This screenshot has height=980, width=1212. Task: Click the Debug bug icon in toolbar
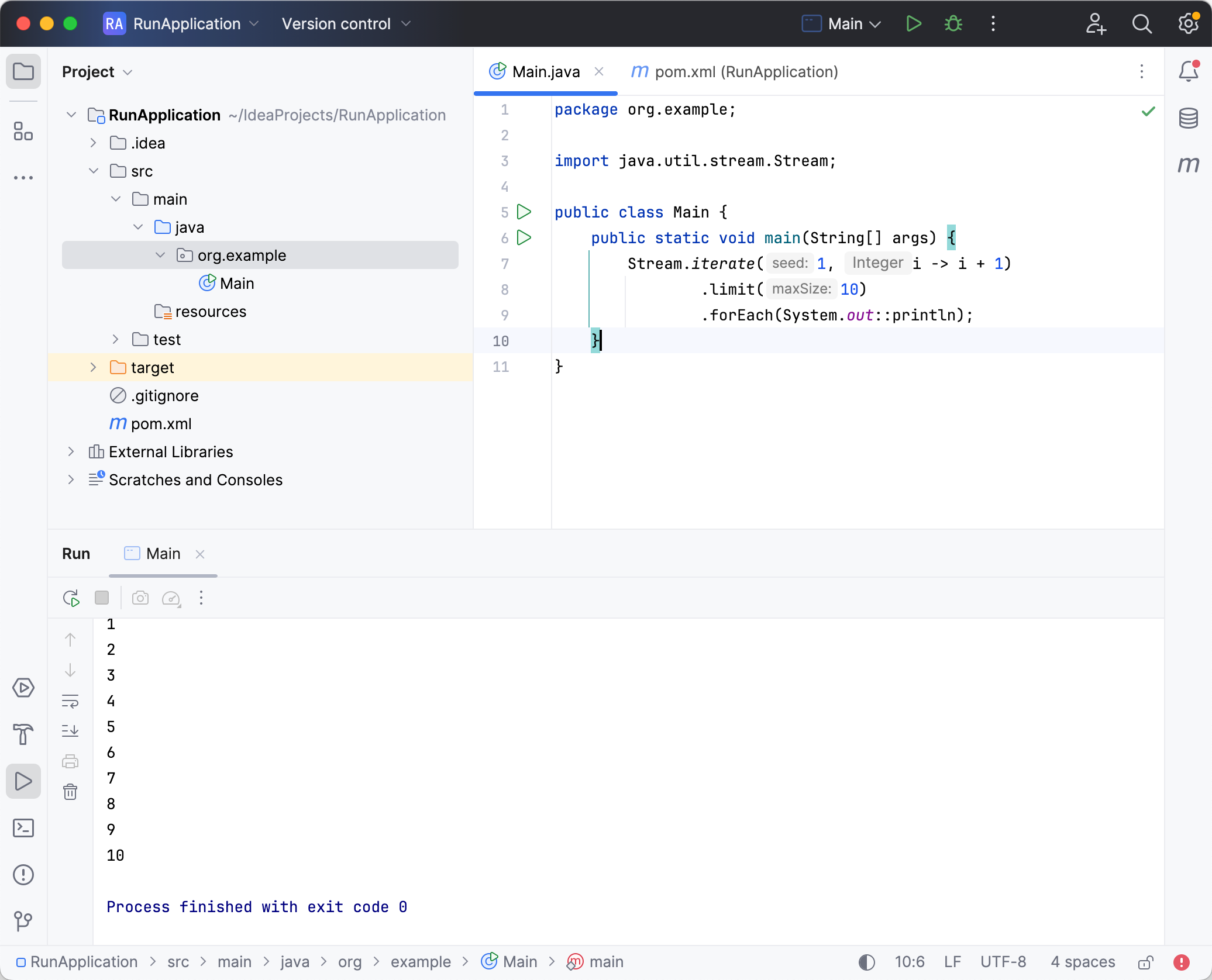[953, 24]
